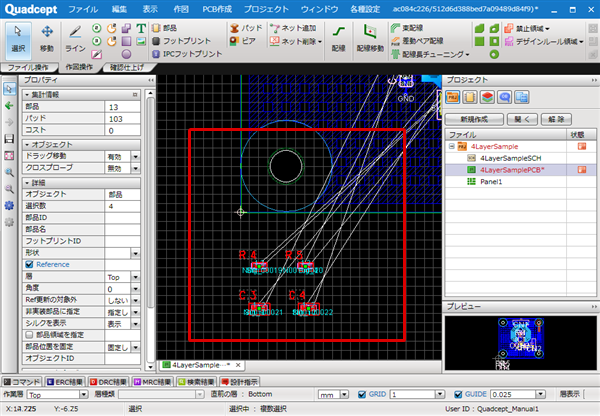
Task: Expand the 禁止領域 dropdown arrow
Action: point(548,29)
